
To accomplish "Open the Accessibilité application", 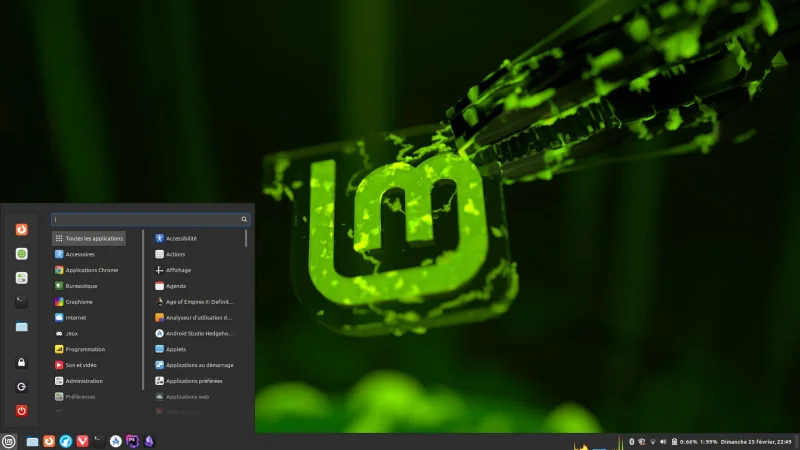I will (197, 238).
